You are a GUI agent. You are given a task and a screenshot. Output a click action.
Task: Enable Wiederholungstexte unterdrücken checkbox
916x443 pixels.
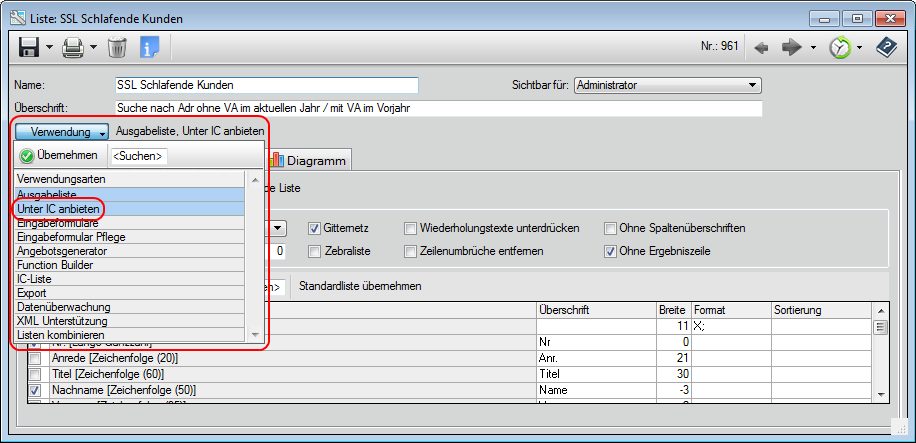pyautogui.click(x=411, y=229)
